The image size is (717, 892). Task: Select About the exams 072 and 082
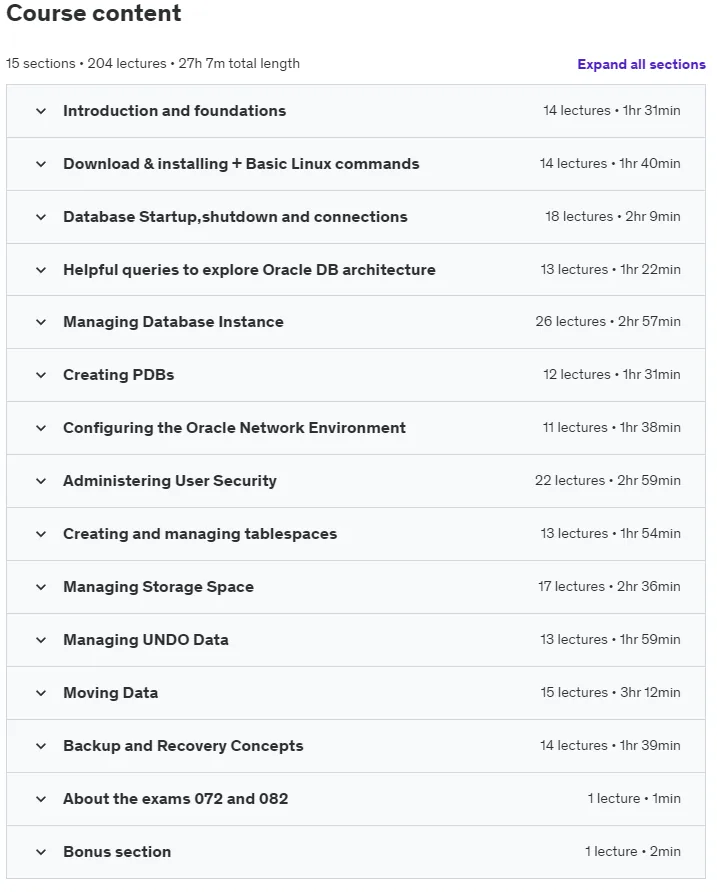click(175, 798)
